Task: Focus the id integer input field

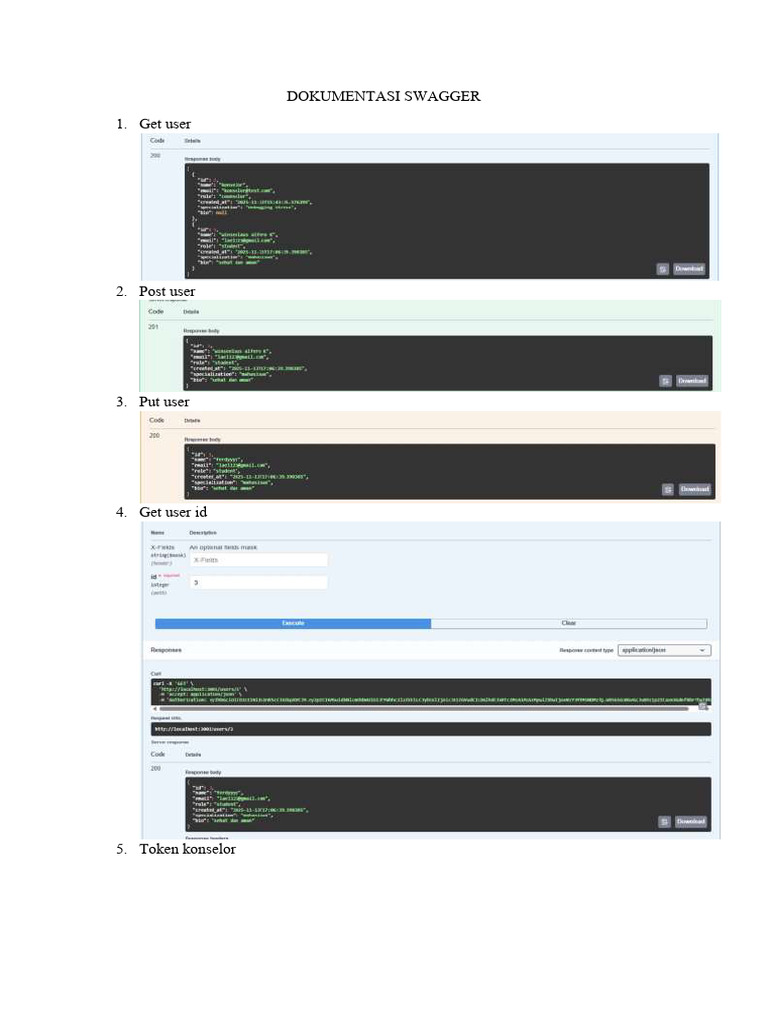Action: 259,583
